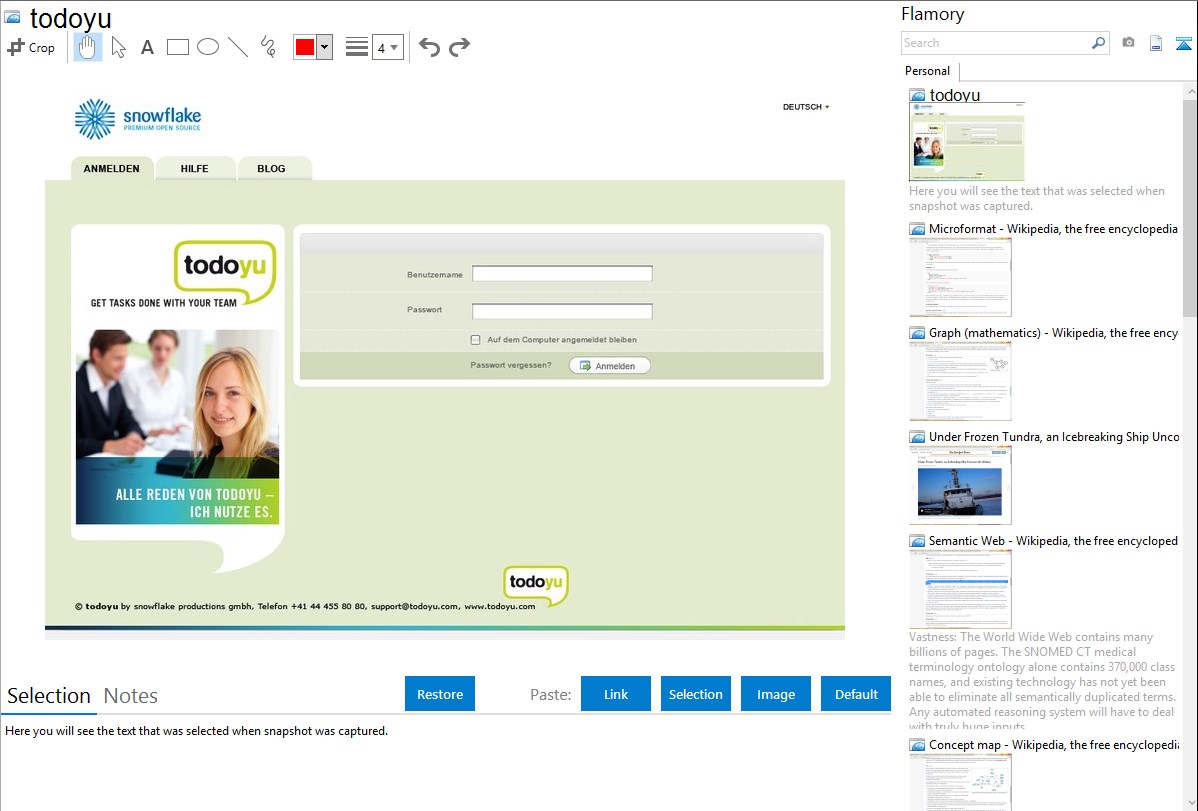Redo the last edit
Image resolution: width=1198 pixels, height=811 pixels.
click(x=459, y=47)
